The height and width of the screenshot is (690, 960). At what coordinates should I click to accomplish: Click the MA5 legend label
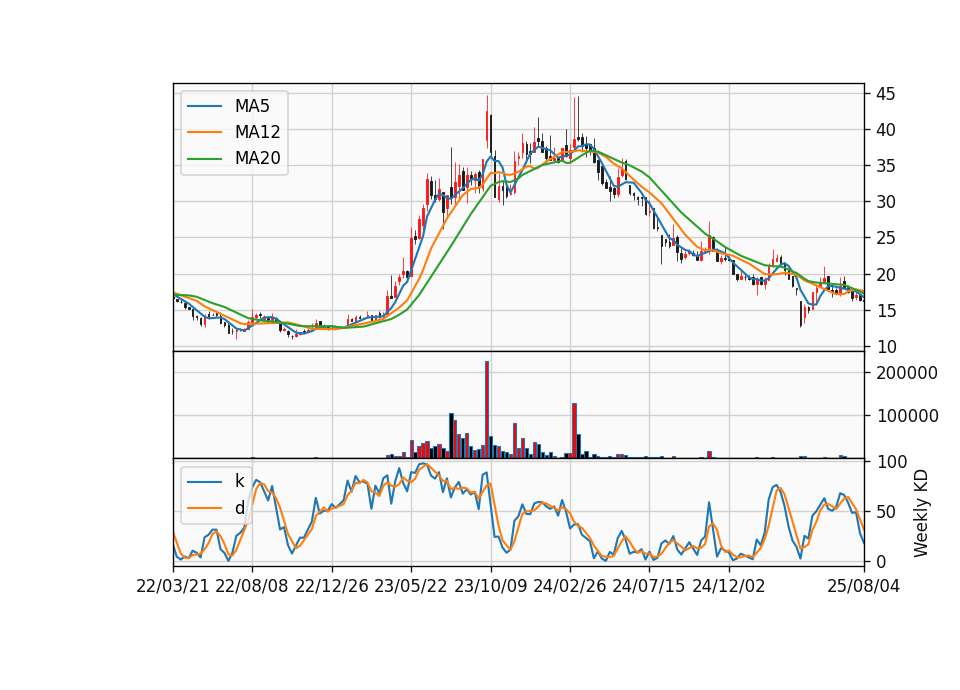pos(252,106)
